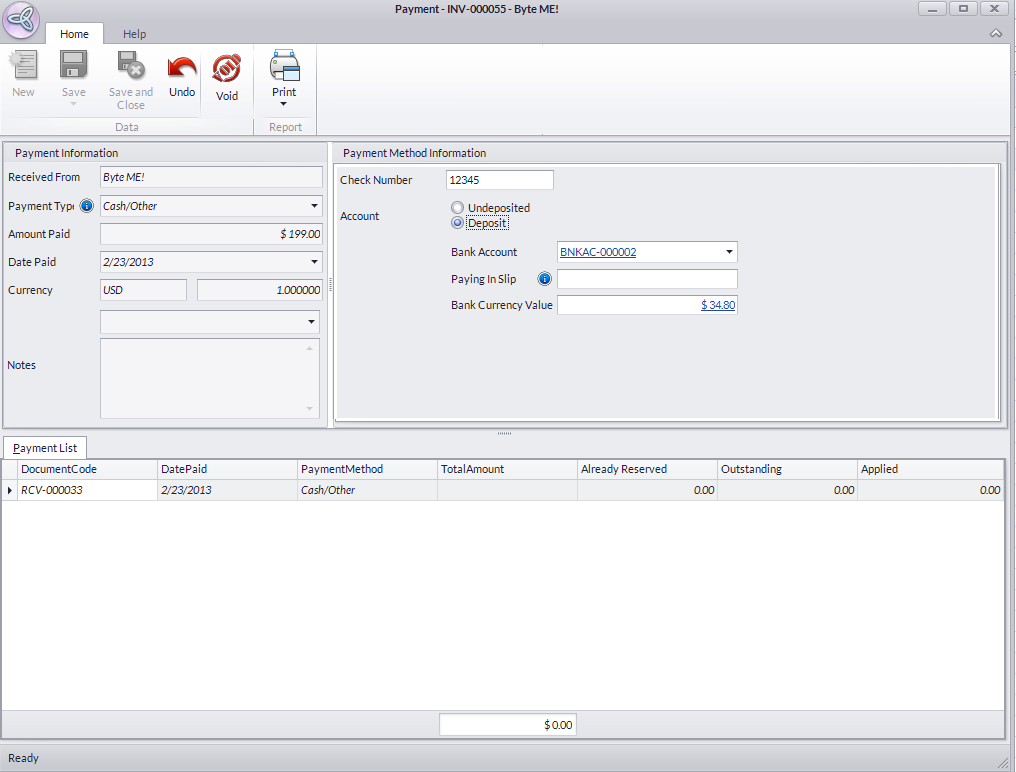Click the Save and Close icon

click(131, 67)
